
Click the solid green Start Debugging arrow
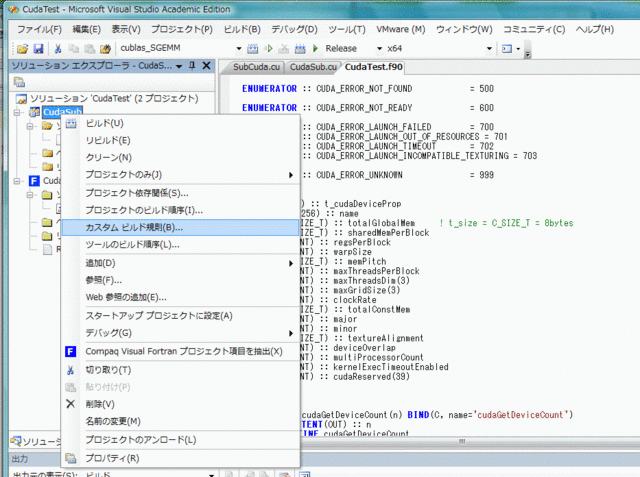pos(315,49)
